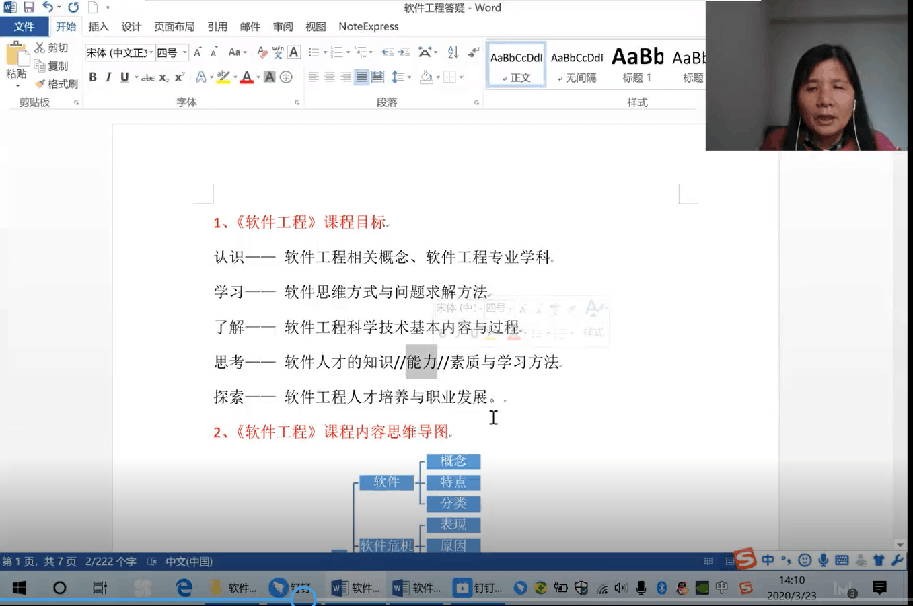Image resolution: width=913 pixels, height=606 pixels.
Task: Click the Paste icon in the clipboard group
Action: (16, 61)
